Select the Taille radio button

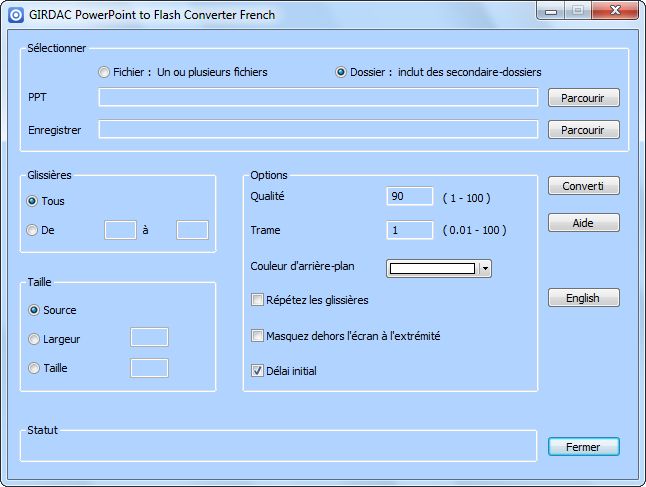(x=34, y=368)
